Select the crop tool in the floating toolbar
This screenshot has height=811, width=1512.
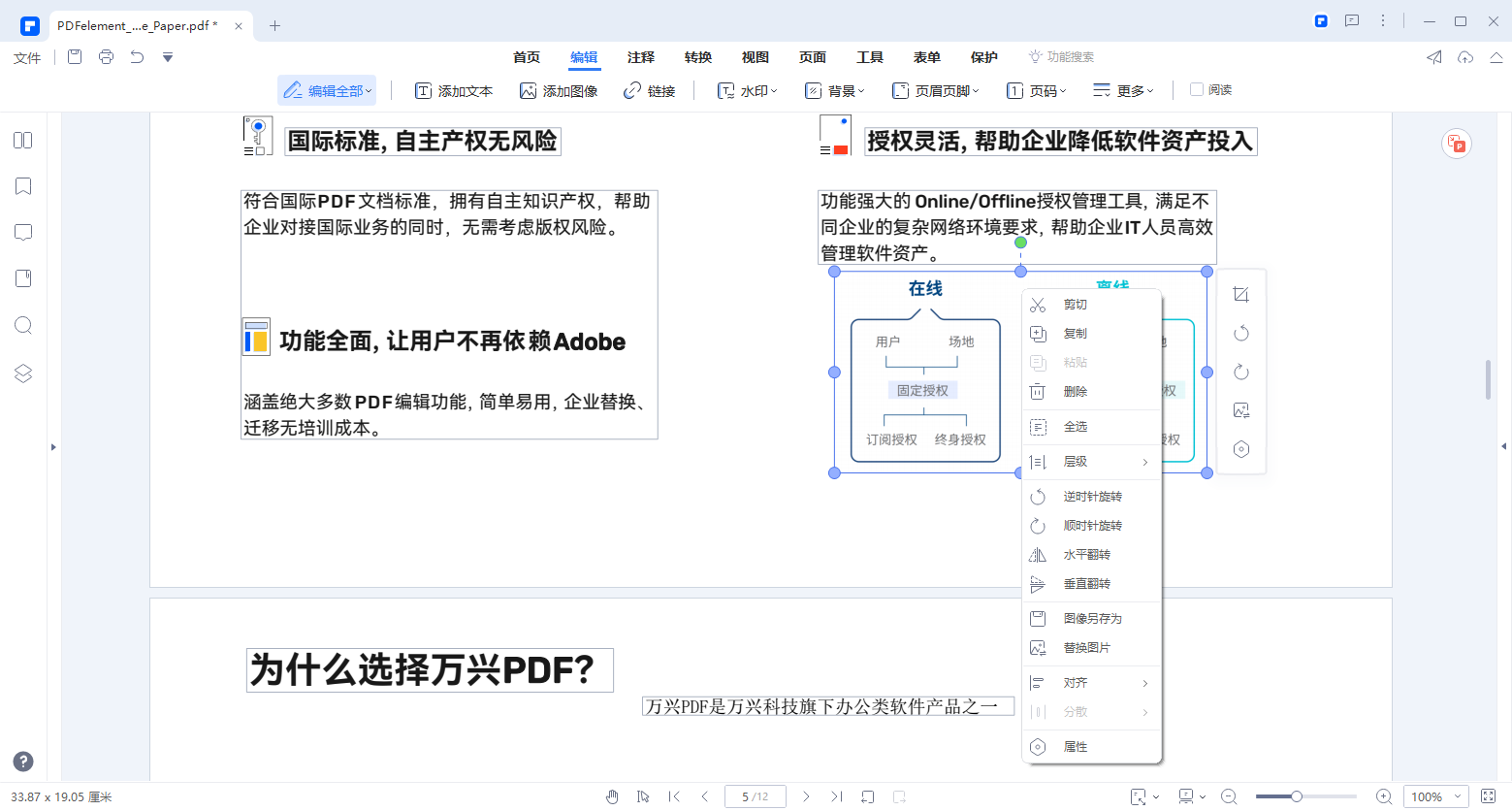click(1241, 293)
